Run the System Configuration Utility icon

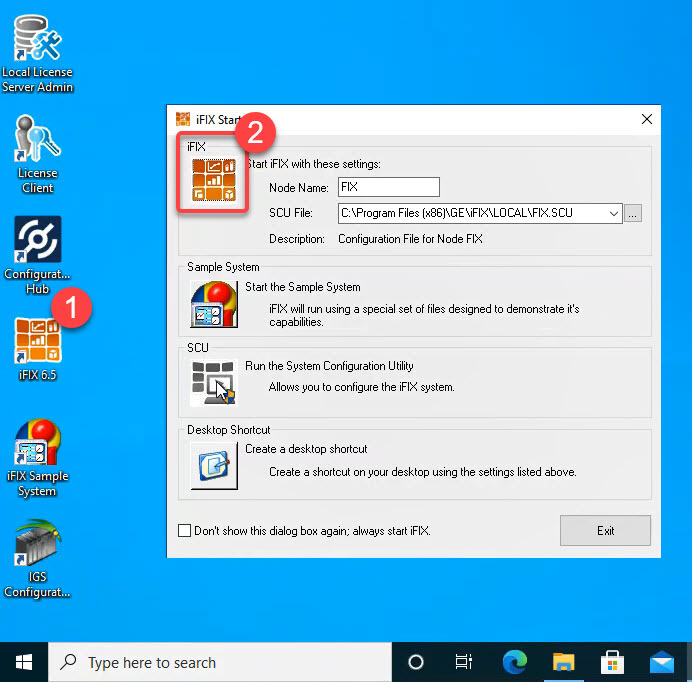pyautogui.click(x=214, y=382)
